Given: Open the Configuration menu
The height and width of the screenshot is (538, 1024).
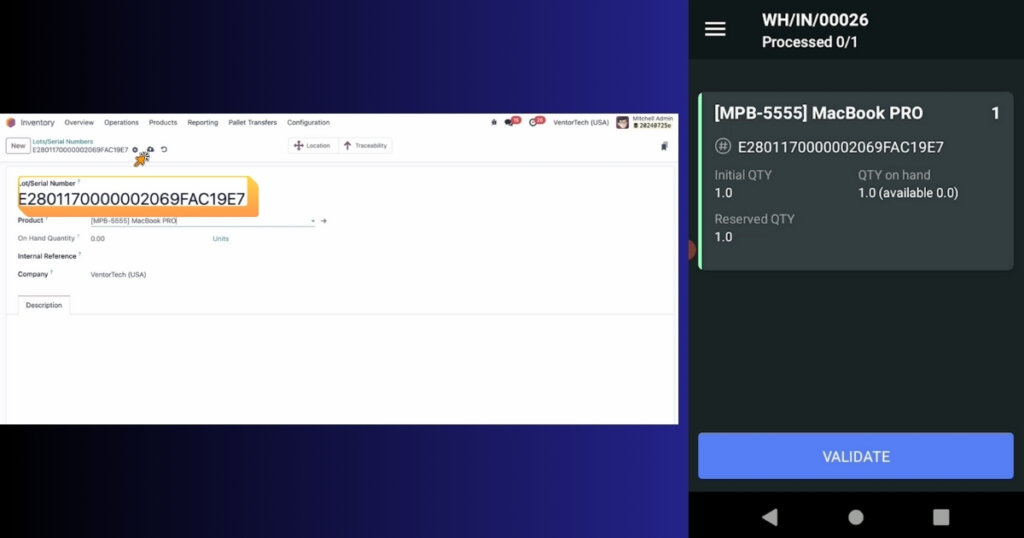Looking at the screenshot, I should pos(308,123).
